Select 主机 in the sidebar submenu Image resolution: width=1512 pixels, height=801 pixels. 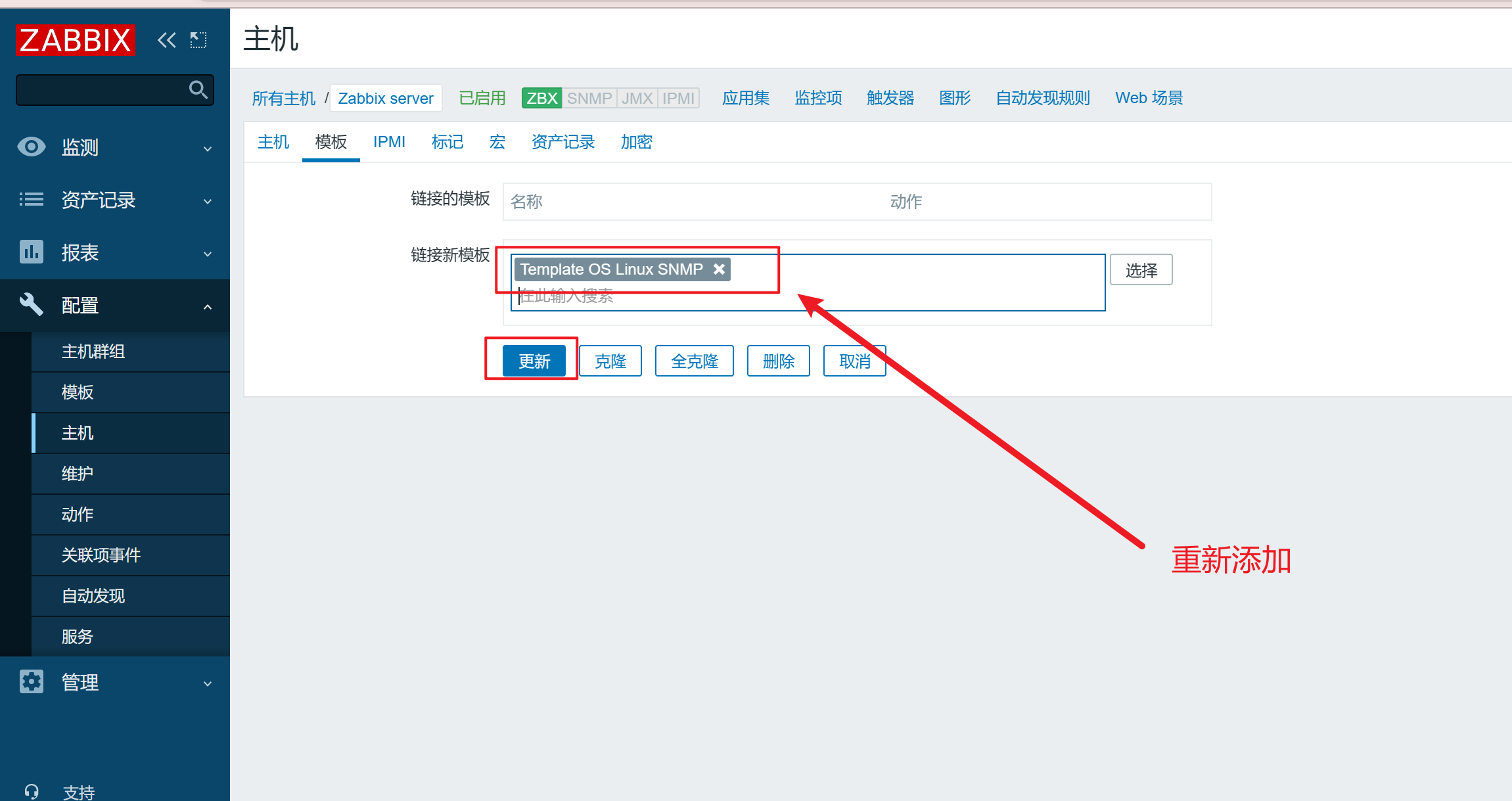click(131, 433)
